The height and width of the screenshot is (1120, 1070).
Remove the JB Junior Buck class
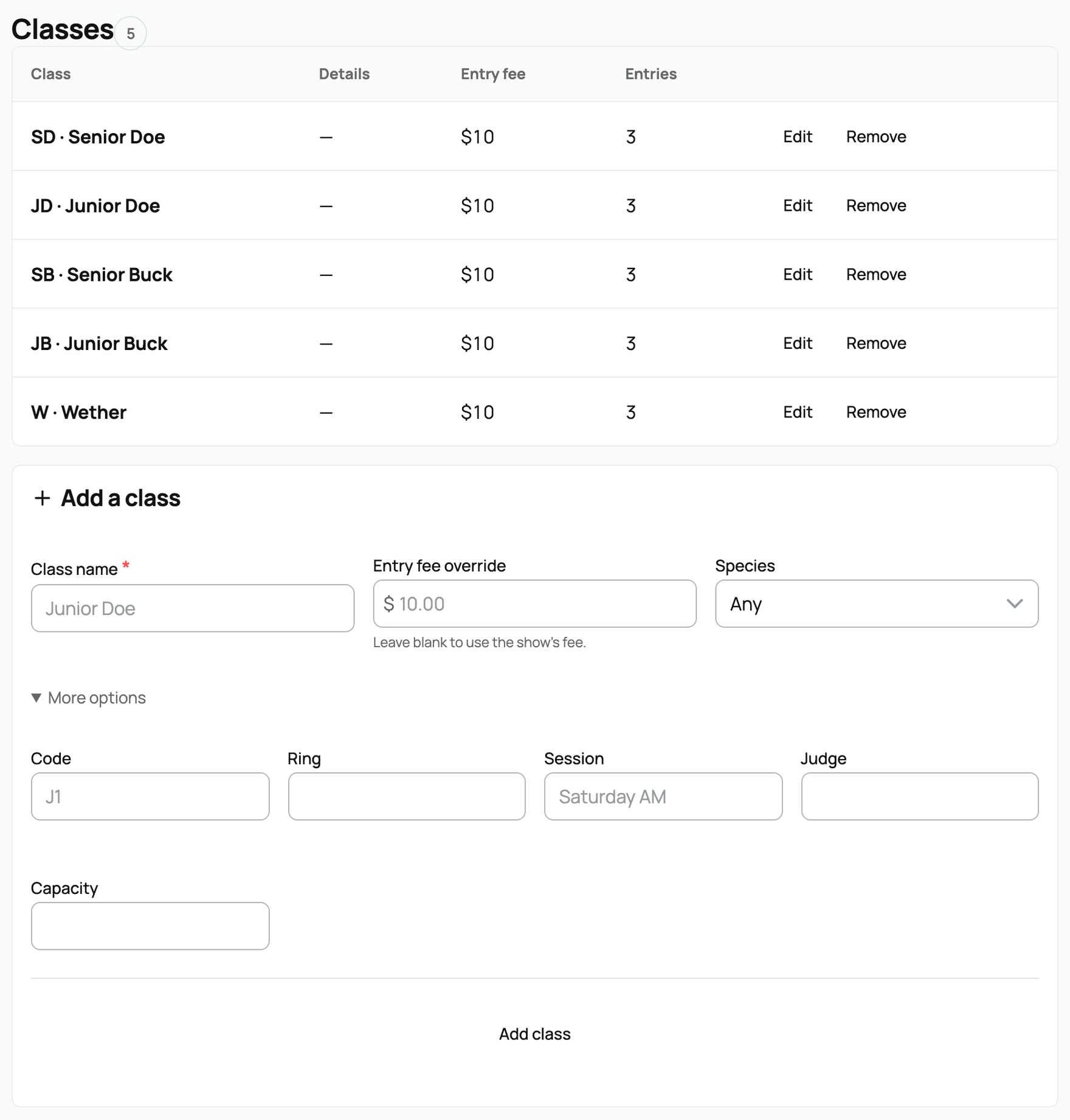point(876,343)
